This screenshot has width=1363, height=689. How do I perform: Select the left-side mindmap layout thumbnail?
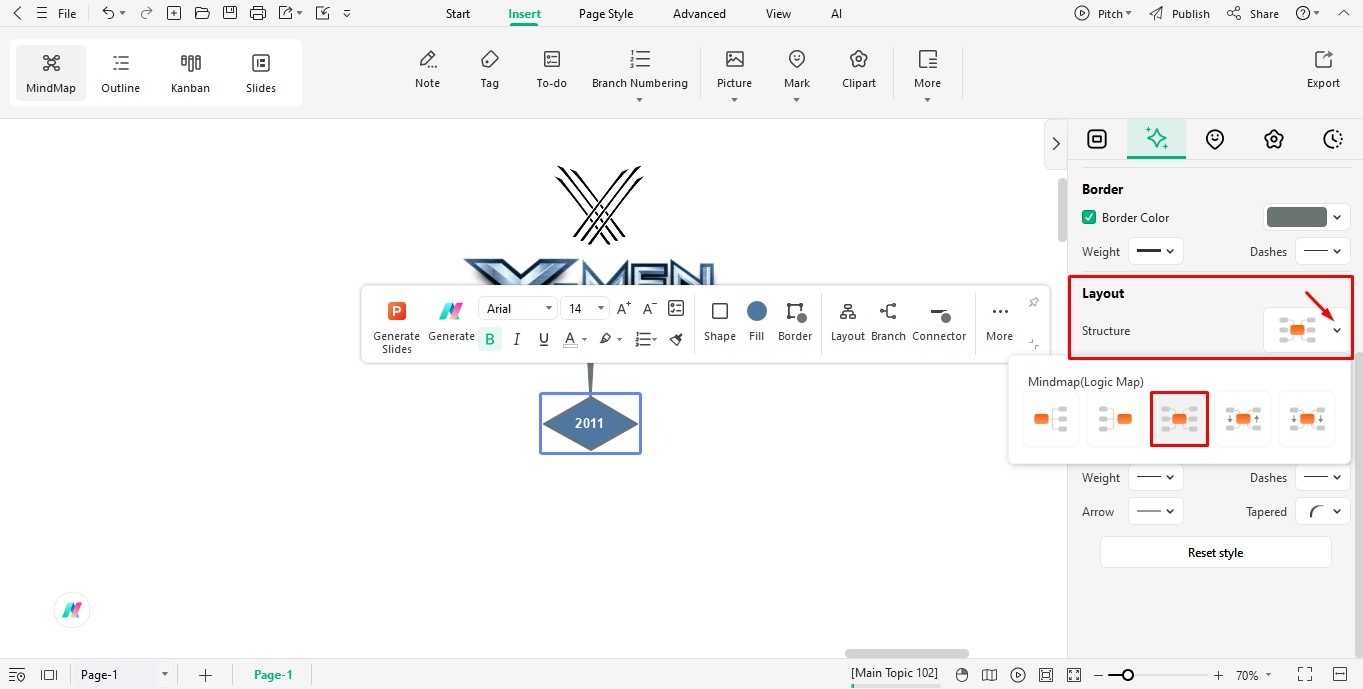[1114, 418]
